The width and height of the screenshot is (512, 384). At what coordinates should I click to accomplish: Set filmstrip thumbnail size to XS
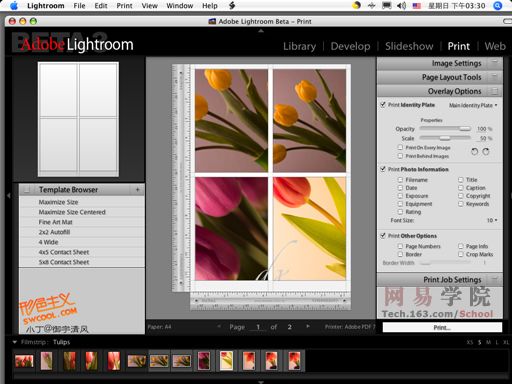470,342
